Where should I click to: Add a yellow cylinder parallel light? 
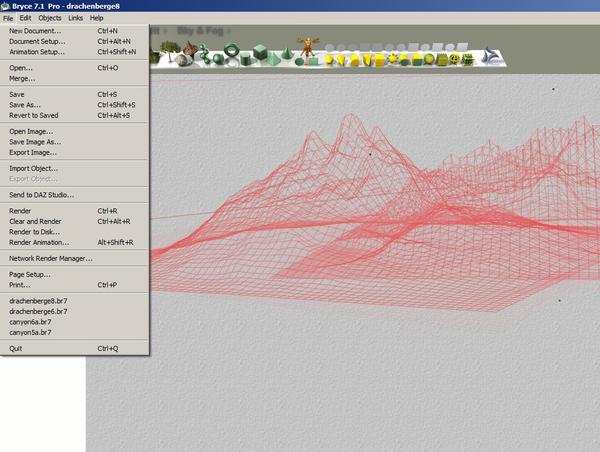(355, 60)
